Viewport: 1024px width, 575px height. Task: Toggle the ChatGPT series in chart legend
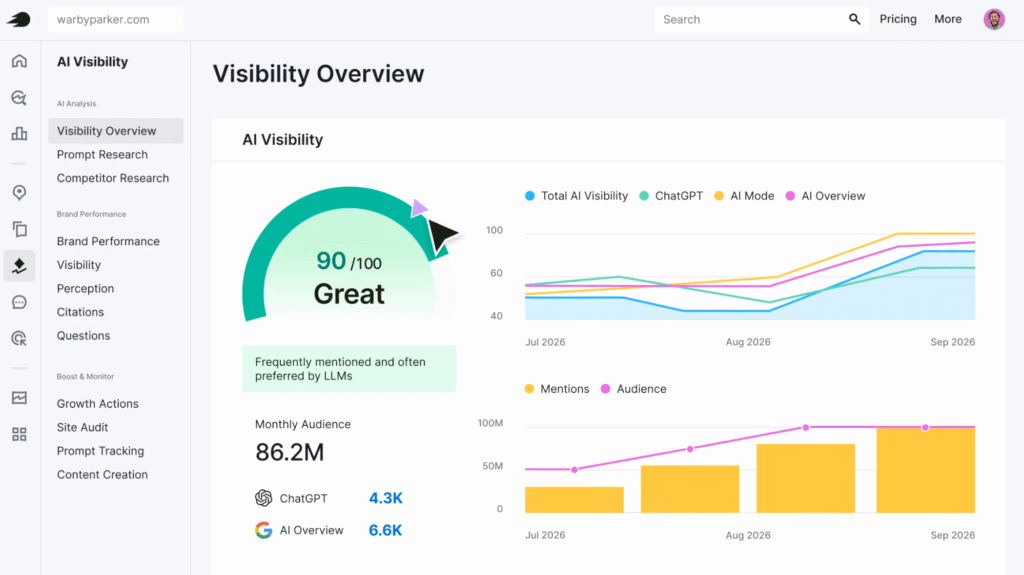point(671,196)
